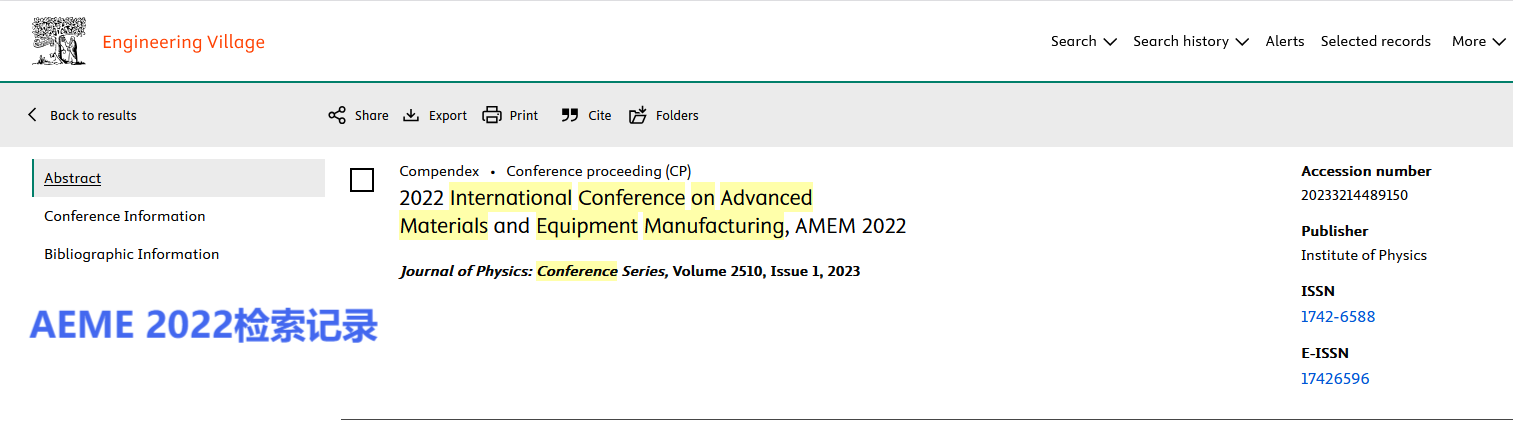Expand the Search history dropdown
This screenshot has height=423, width=1513.
coord(1191,41)
